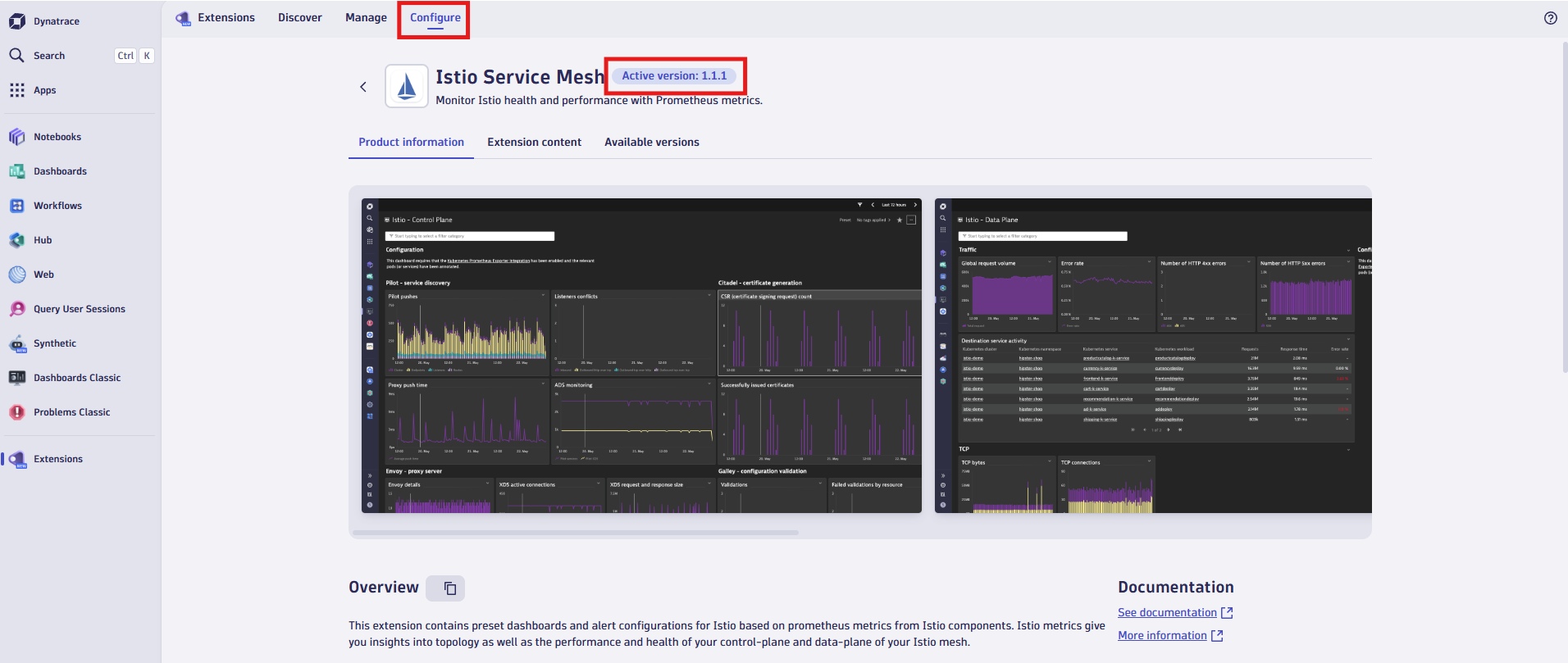Click the Istio Service Mesh title

point(520,77)
